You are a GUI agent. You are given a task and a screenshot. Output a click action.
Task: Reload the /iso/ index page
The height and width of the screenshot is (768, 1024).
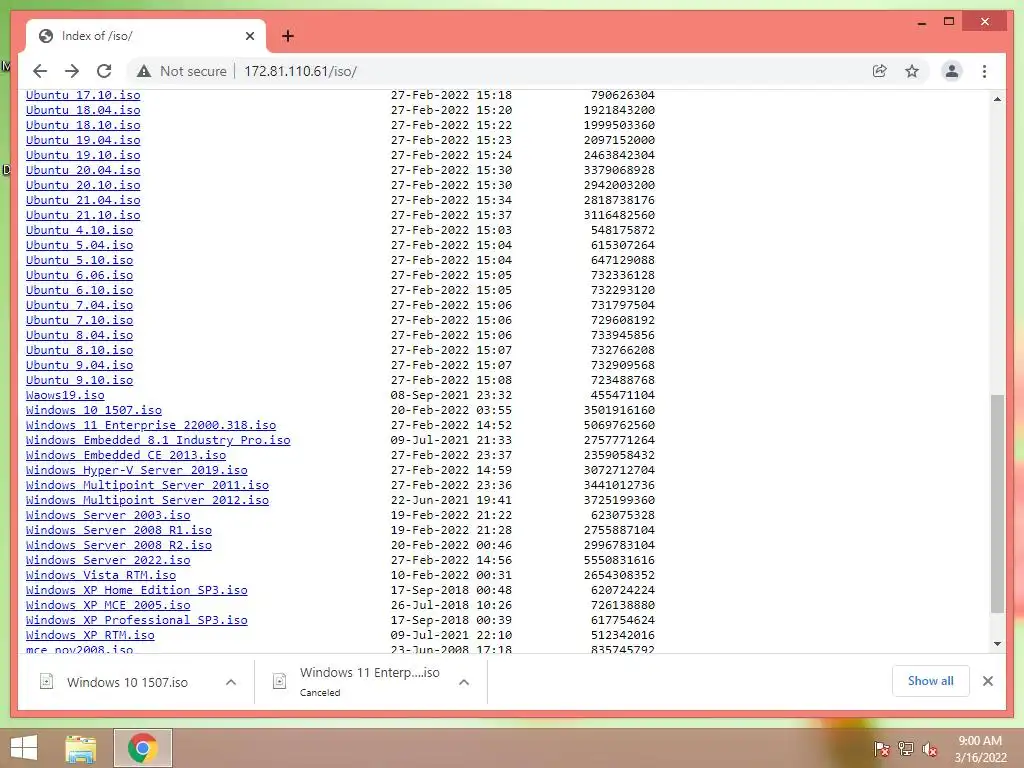104,71
